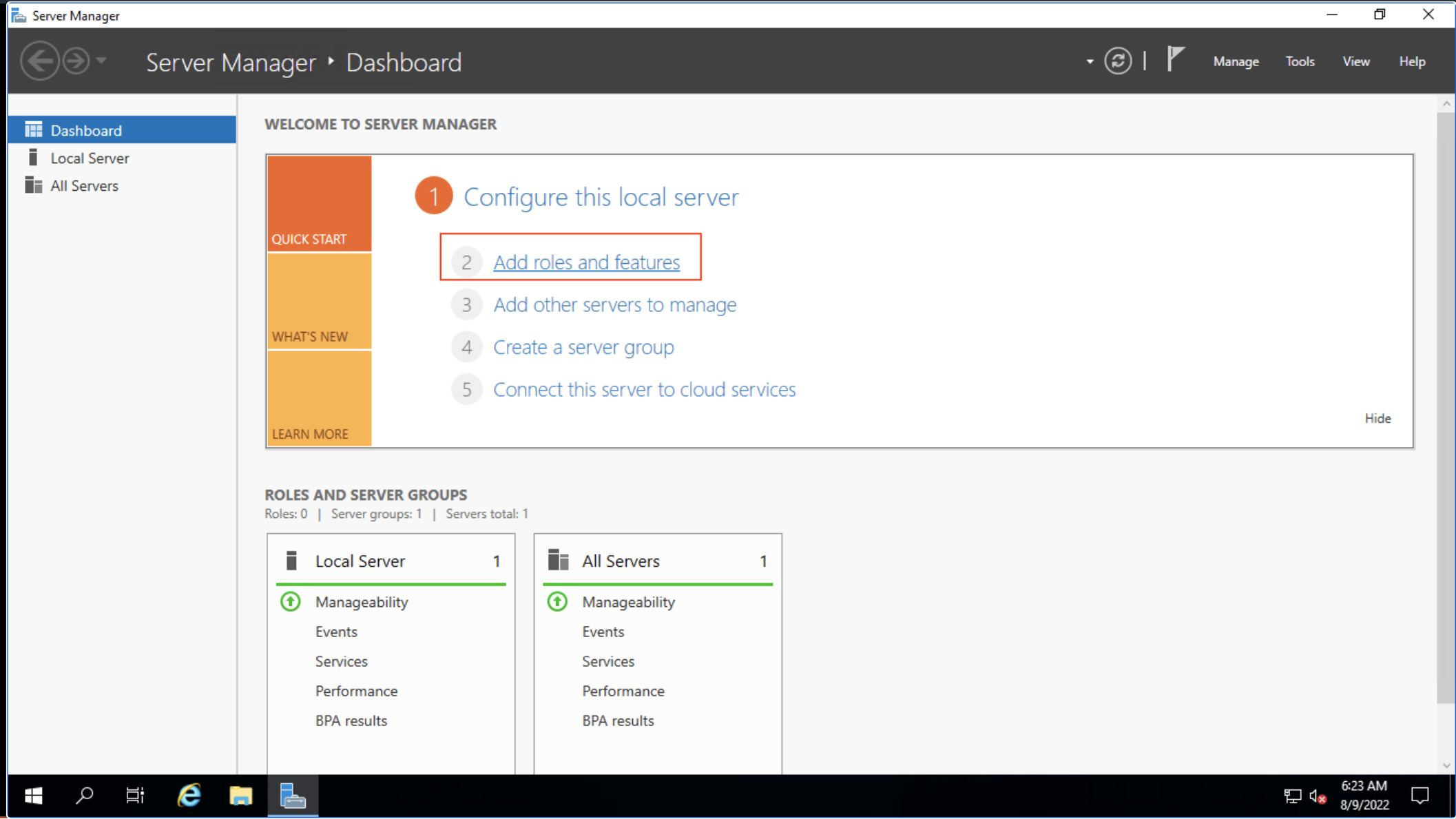The height and width of the screenshot is (819, 1456).
Task: Click the vertical scrollbar thumb
Action: tap(1446, 408)
